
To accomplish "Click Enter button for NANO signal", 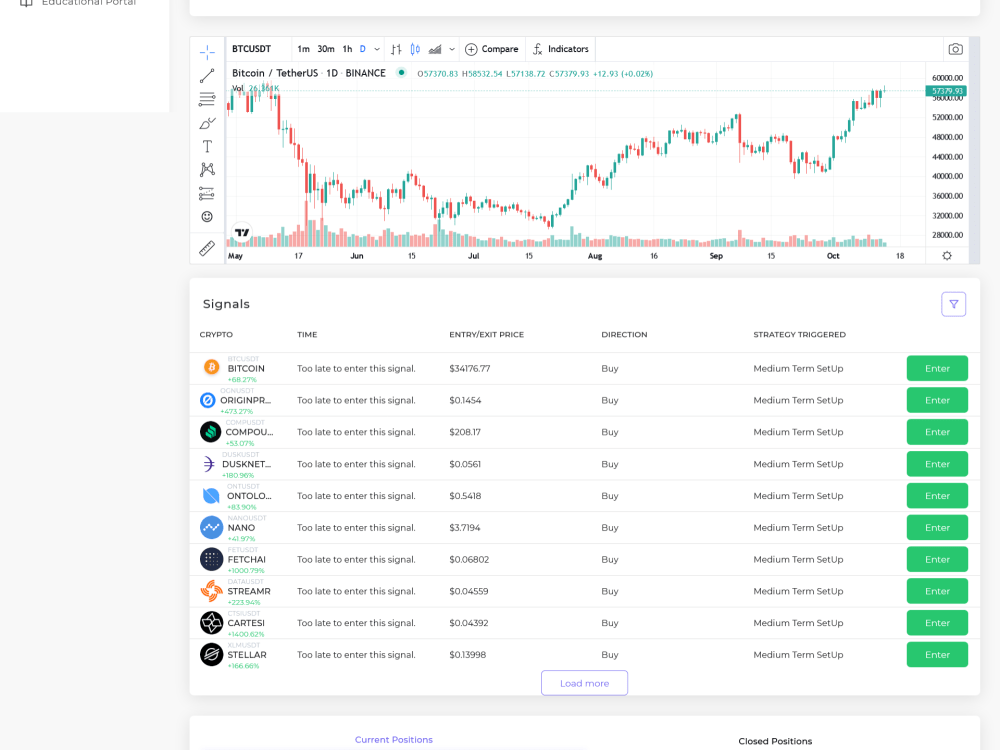I will click(937, 527).
